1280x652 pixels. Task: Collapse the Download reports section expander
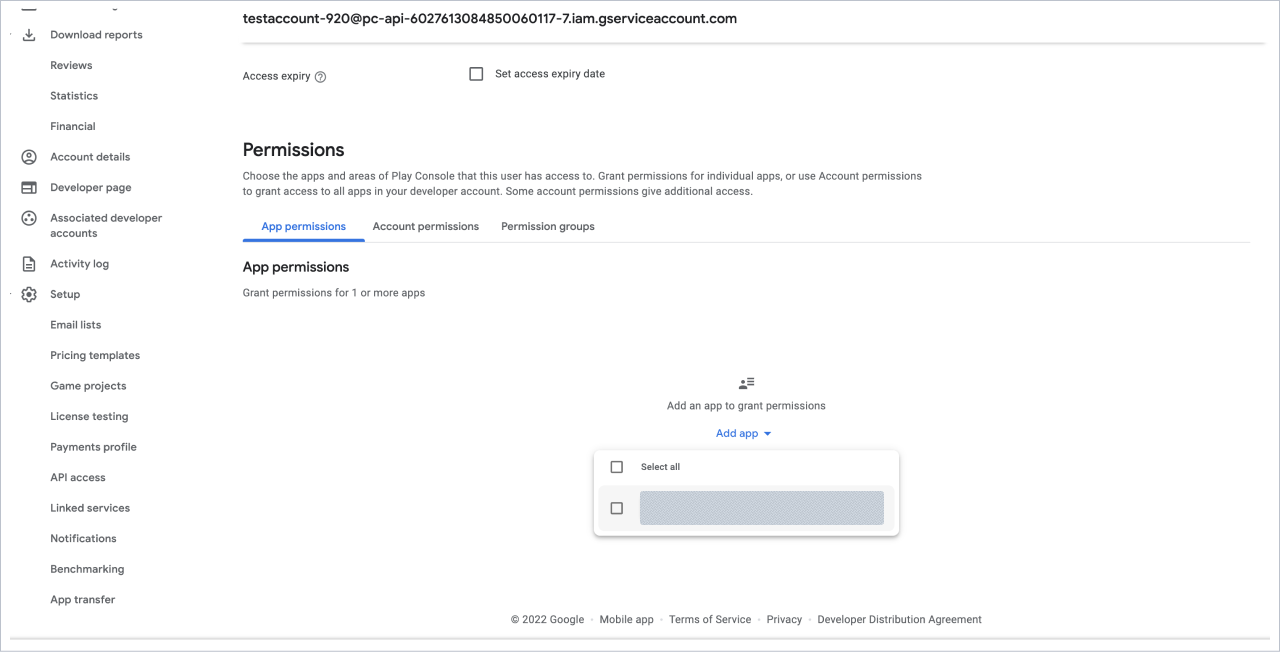click(x=11, y=35)
